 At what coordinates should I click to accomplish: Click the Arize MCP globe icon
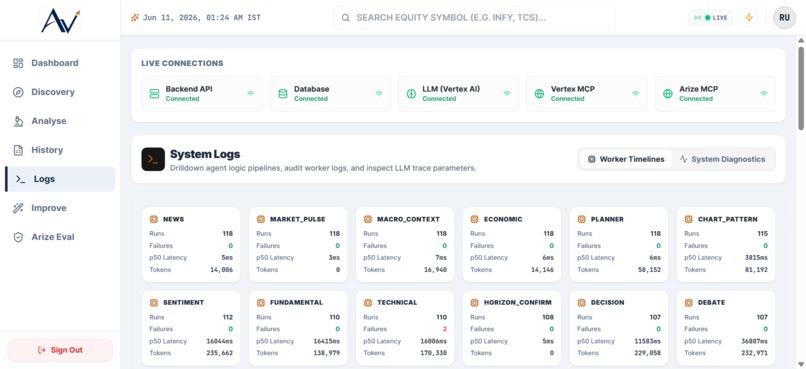tap(668, 94)
